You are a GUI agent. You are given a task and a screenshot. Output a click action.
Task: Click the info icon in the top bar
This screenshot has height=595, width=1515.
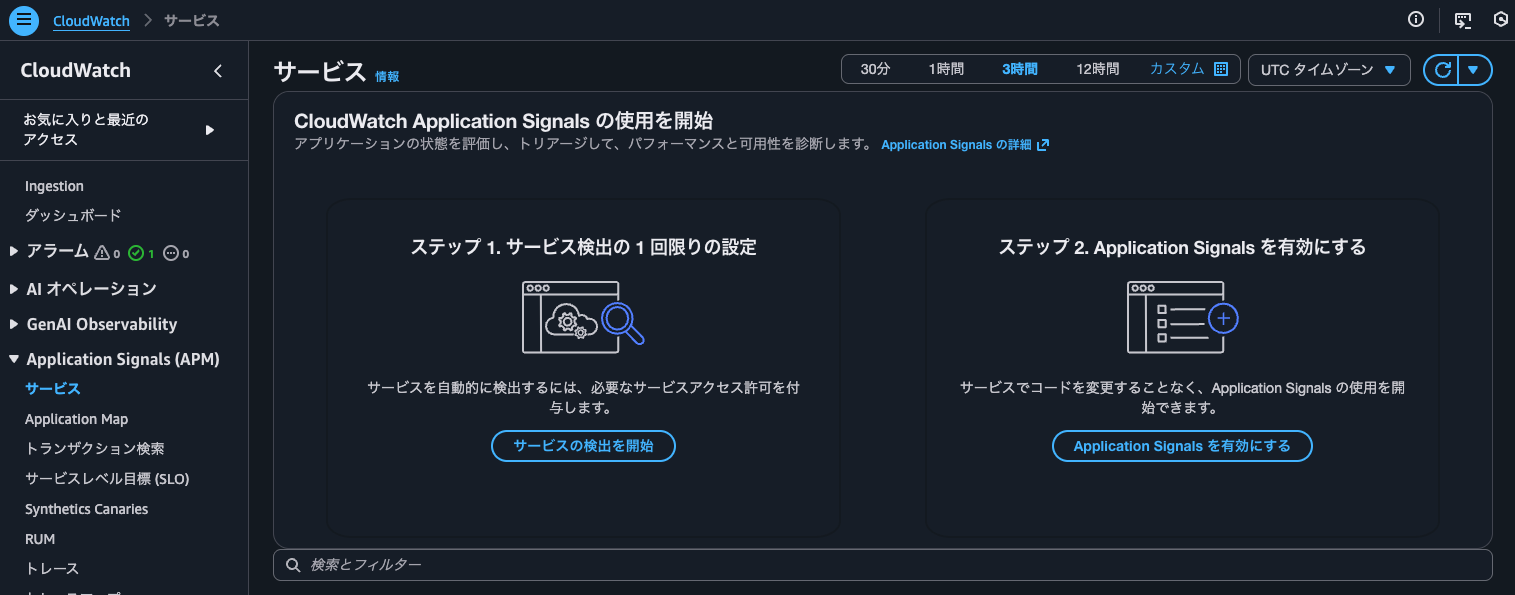pyautogui.click(x=1415, y=19)
